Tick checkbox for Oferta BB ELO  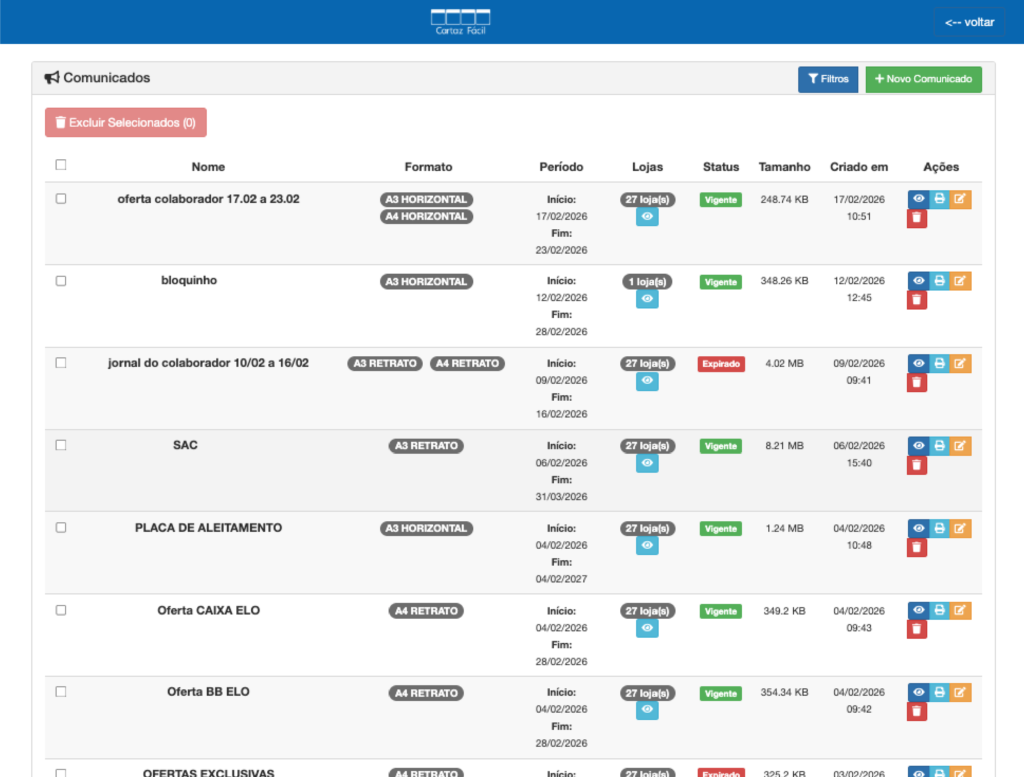(61, 691)
